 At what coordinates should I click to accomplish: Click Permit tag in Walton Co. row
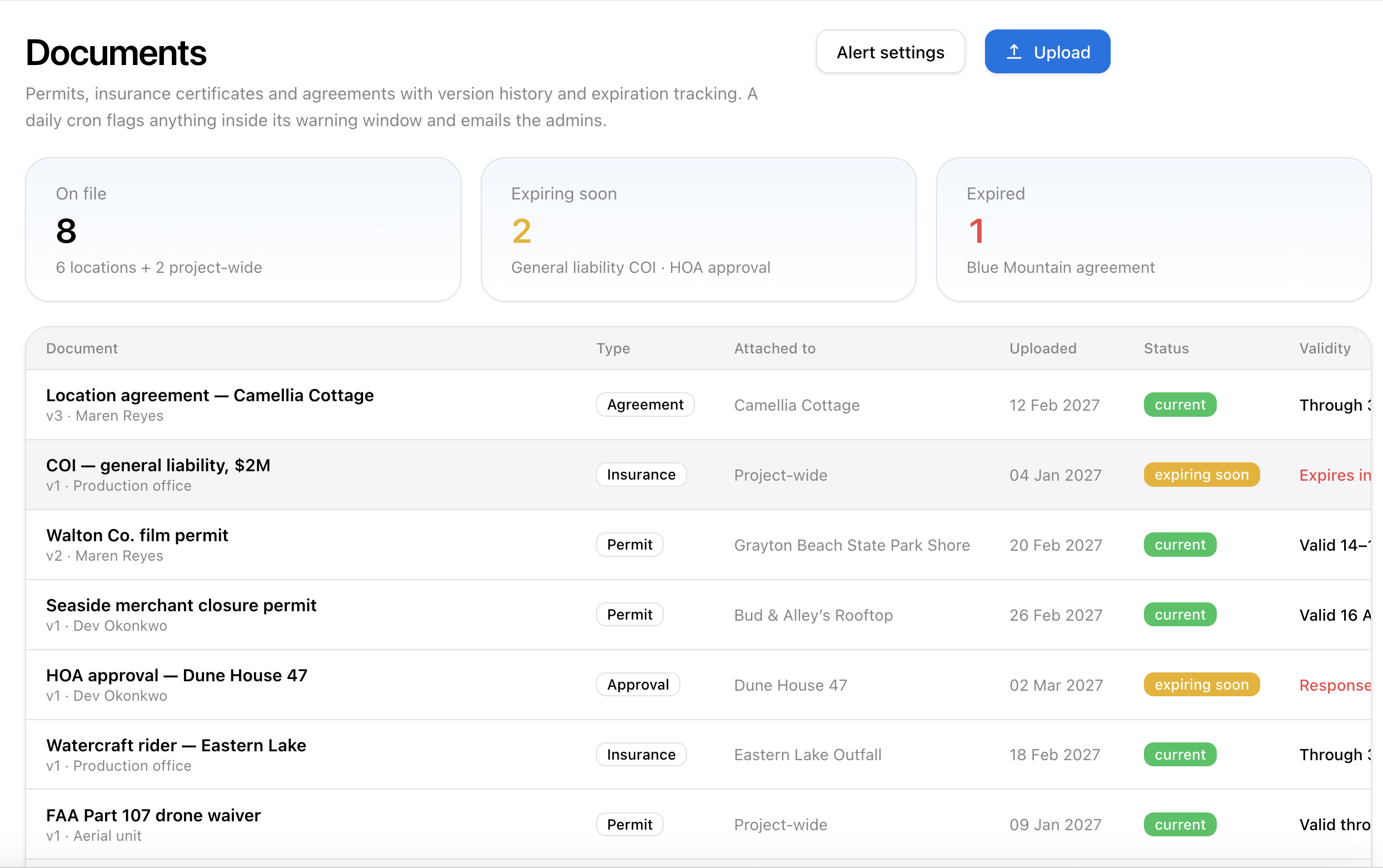629,544
